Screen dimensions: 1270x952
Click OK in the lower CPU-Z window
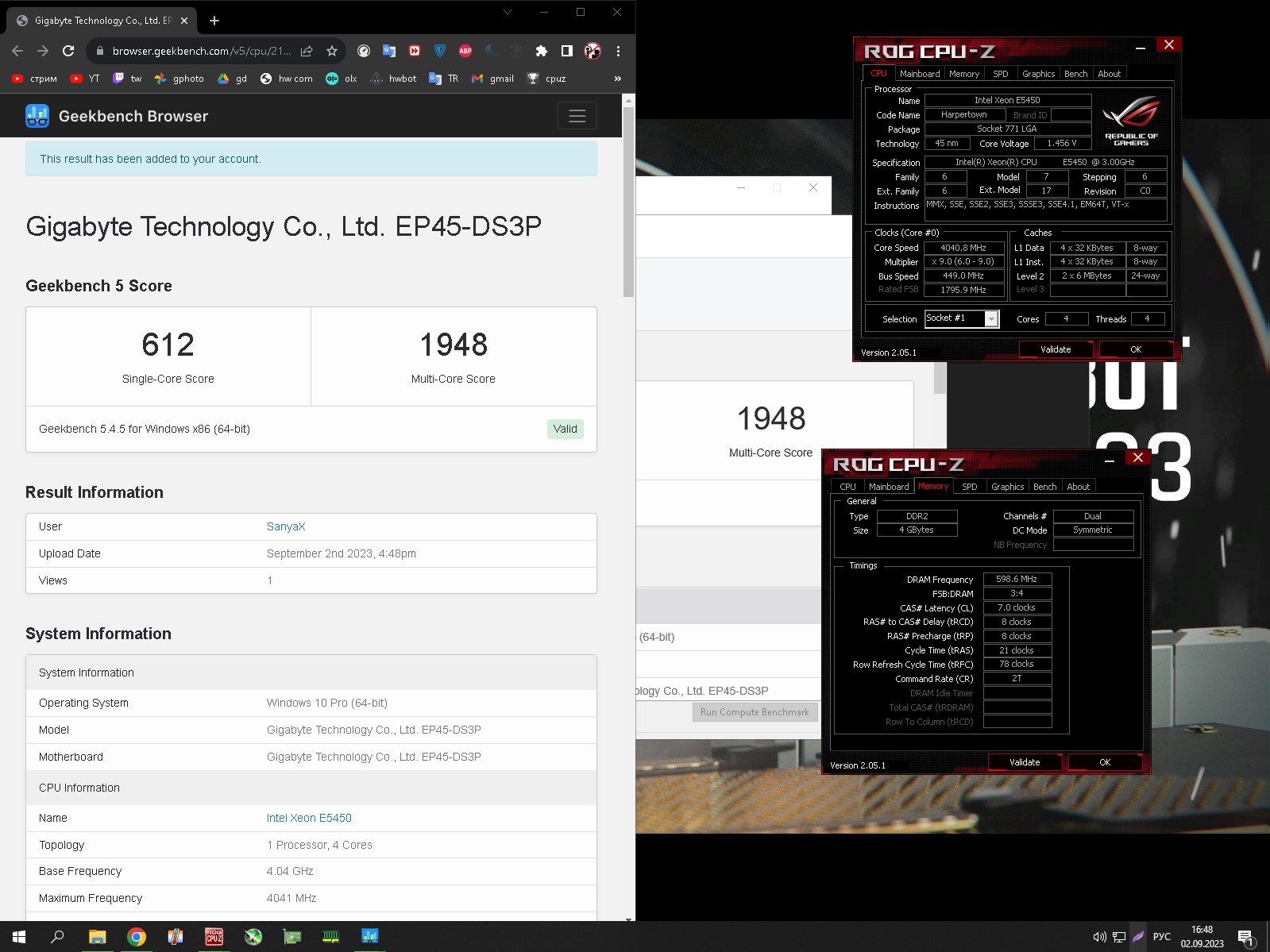[1105, 762]
